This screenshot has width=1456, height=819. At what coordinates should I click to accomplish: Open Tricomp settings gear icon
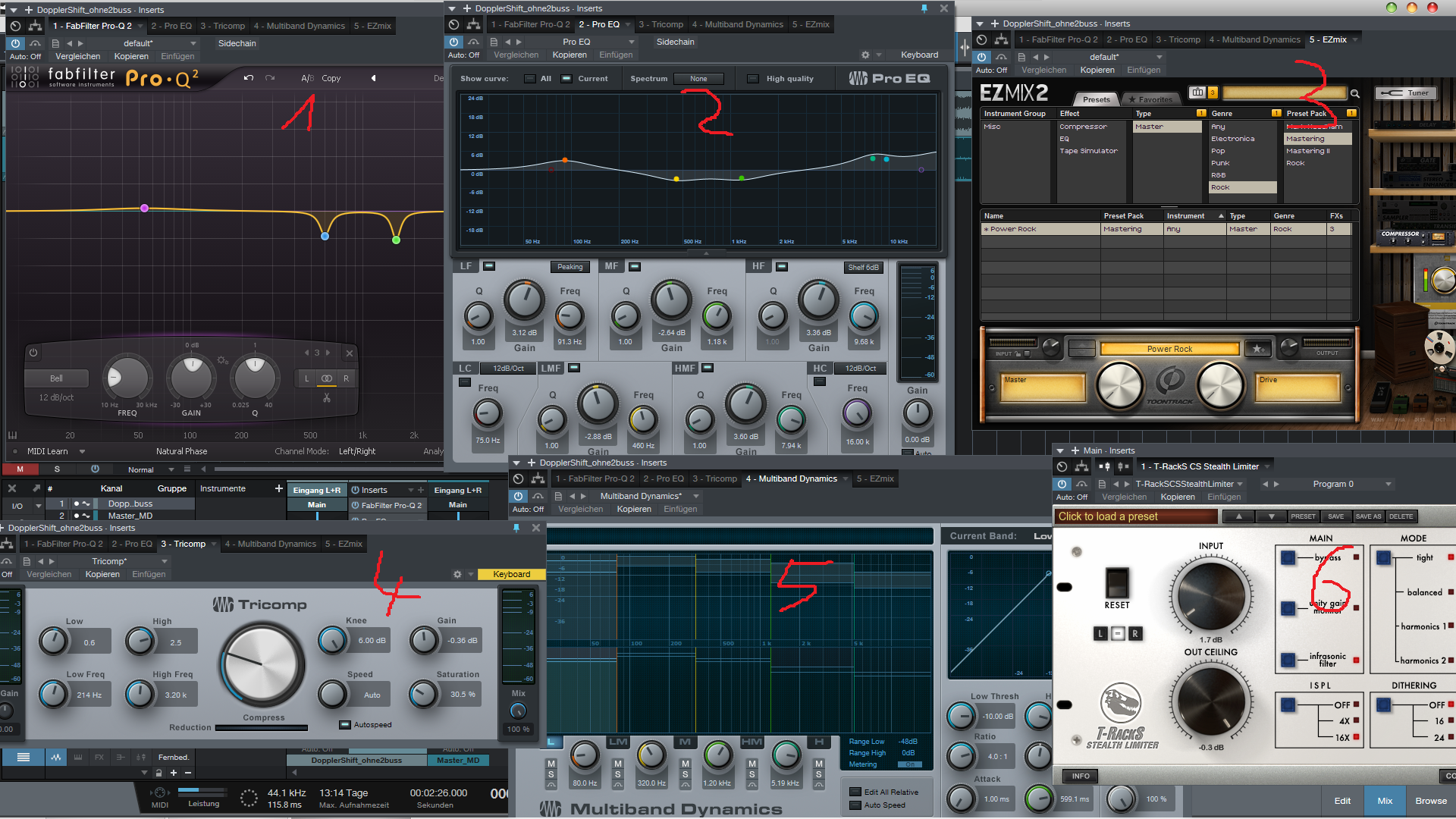(x=457, y=574)
